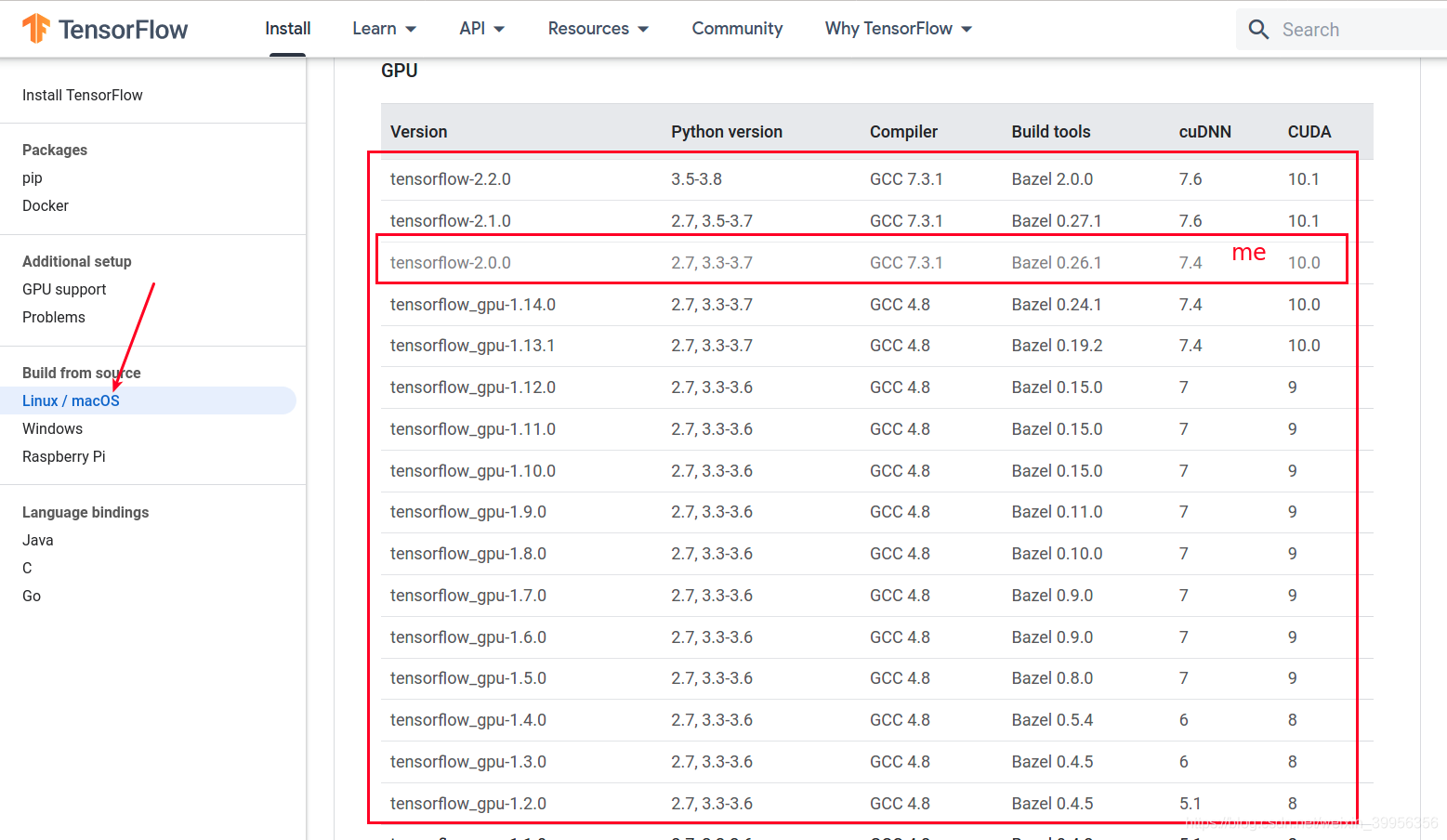Click Bazel 0.26.1 cell
Viewport: 1447px width, 840px height.
coord(1057,263)
